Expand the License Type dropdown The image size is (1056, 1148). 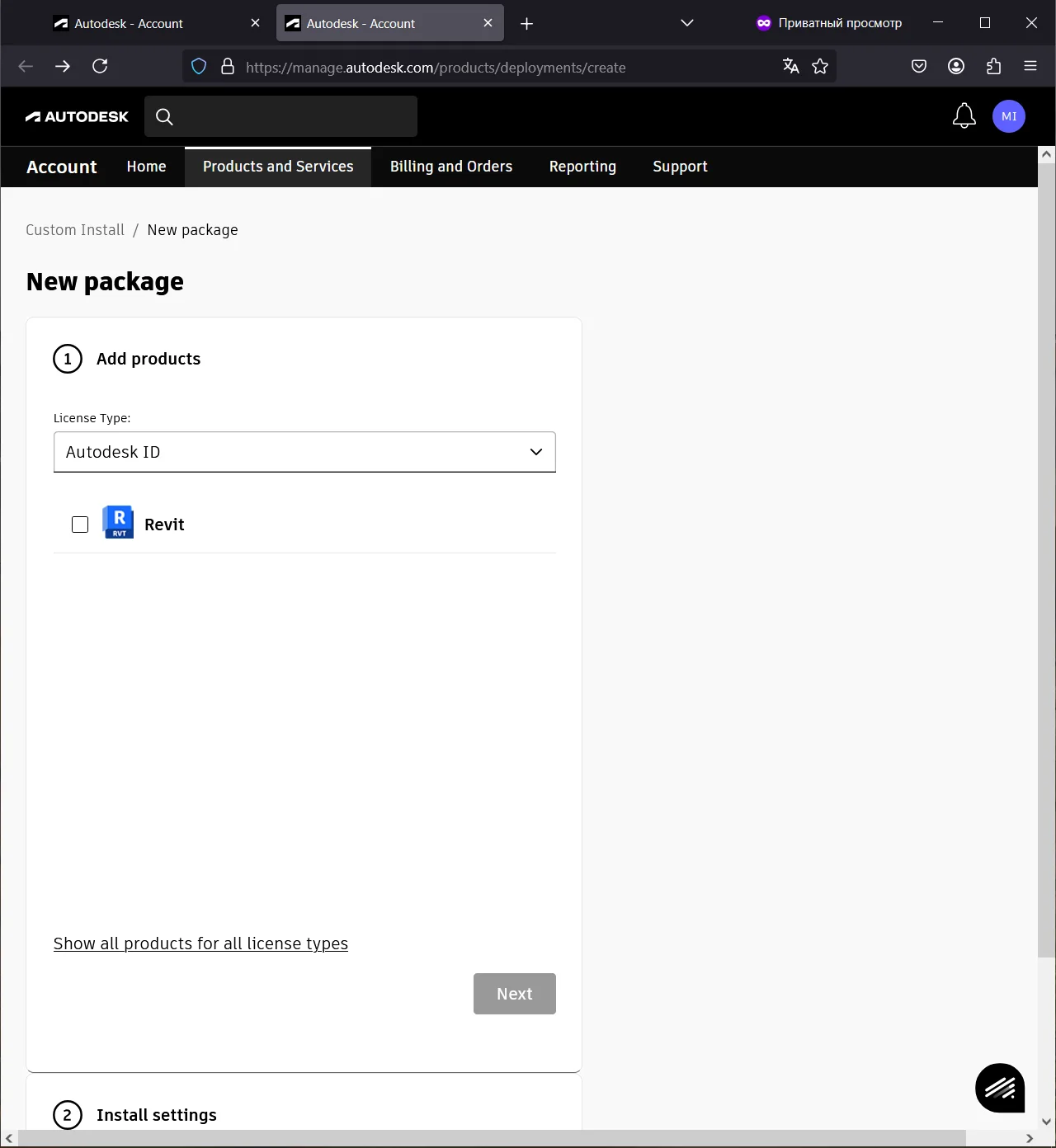(x=304, y=452)
